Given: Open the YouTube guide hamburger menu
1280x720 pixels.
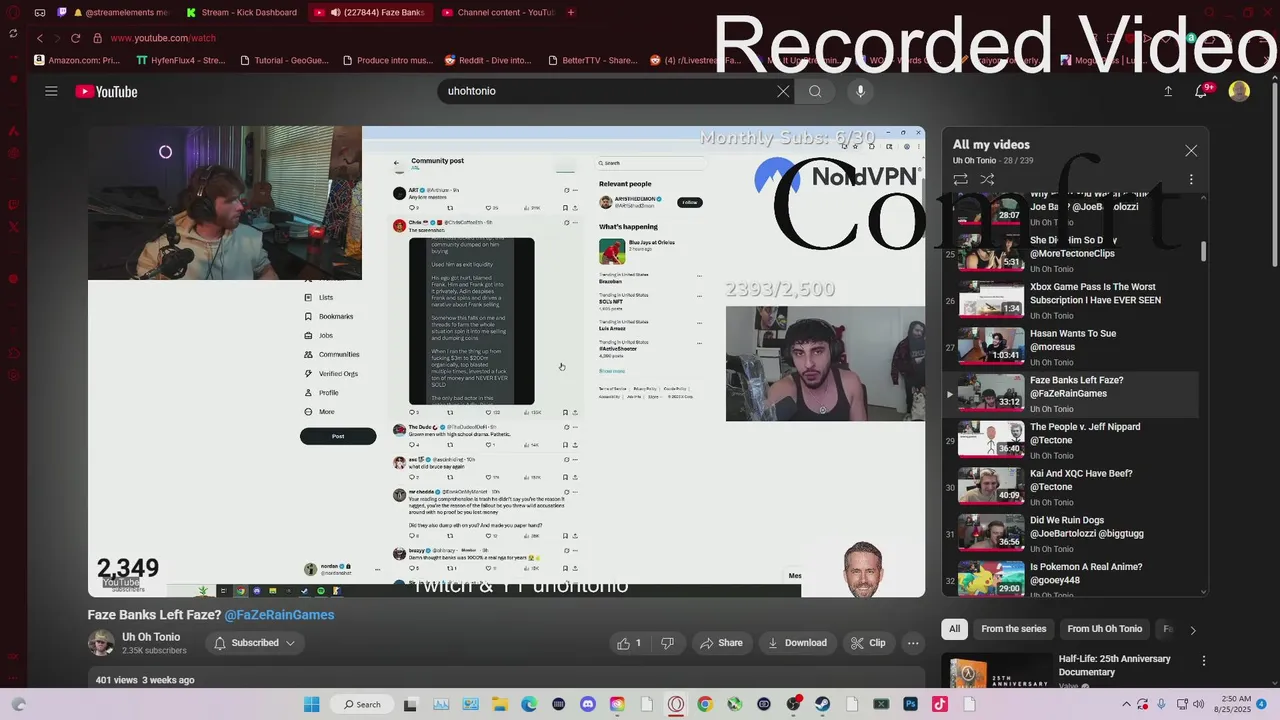Looking at the screenshot, I should [51, 91].
